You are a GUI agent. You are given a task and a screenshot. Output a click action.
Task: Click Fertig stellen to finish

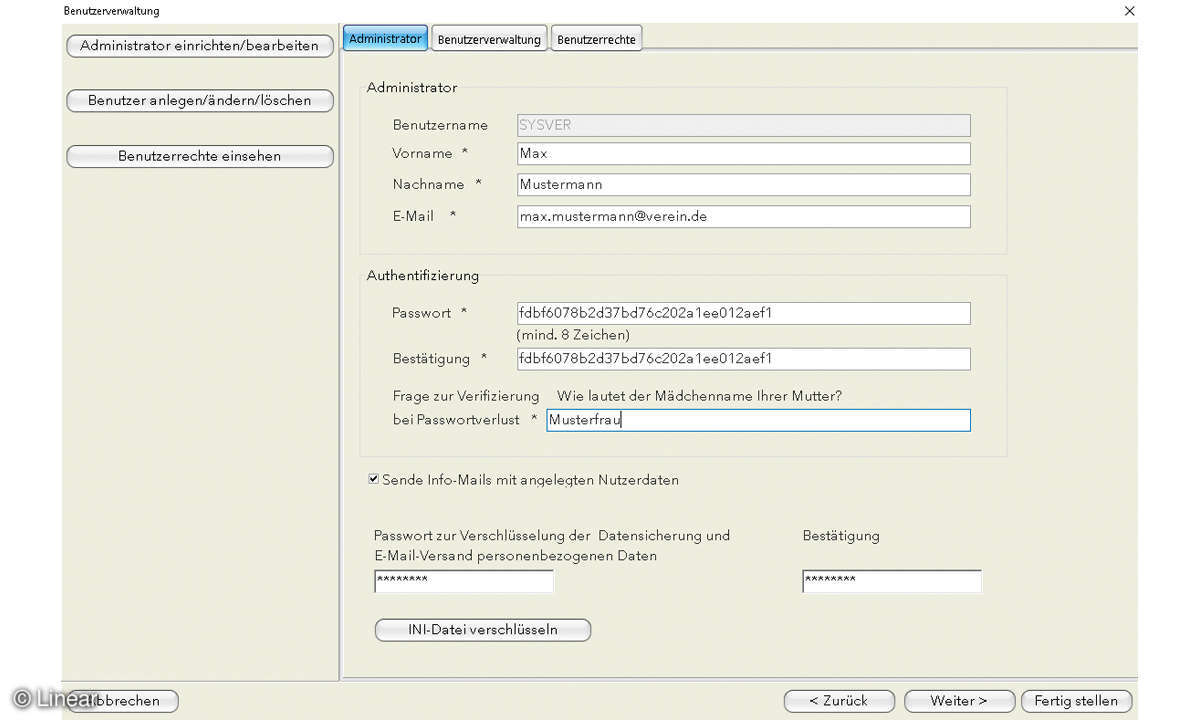(1077, 701)
